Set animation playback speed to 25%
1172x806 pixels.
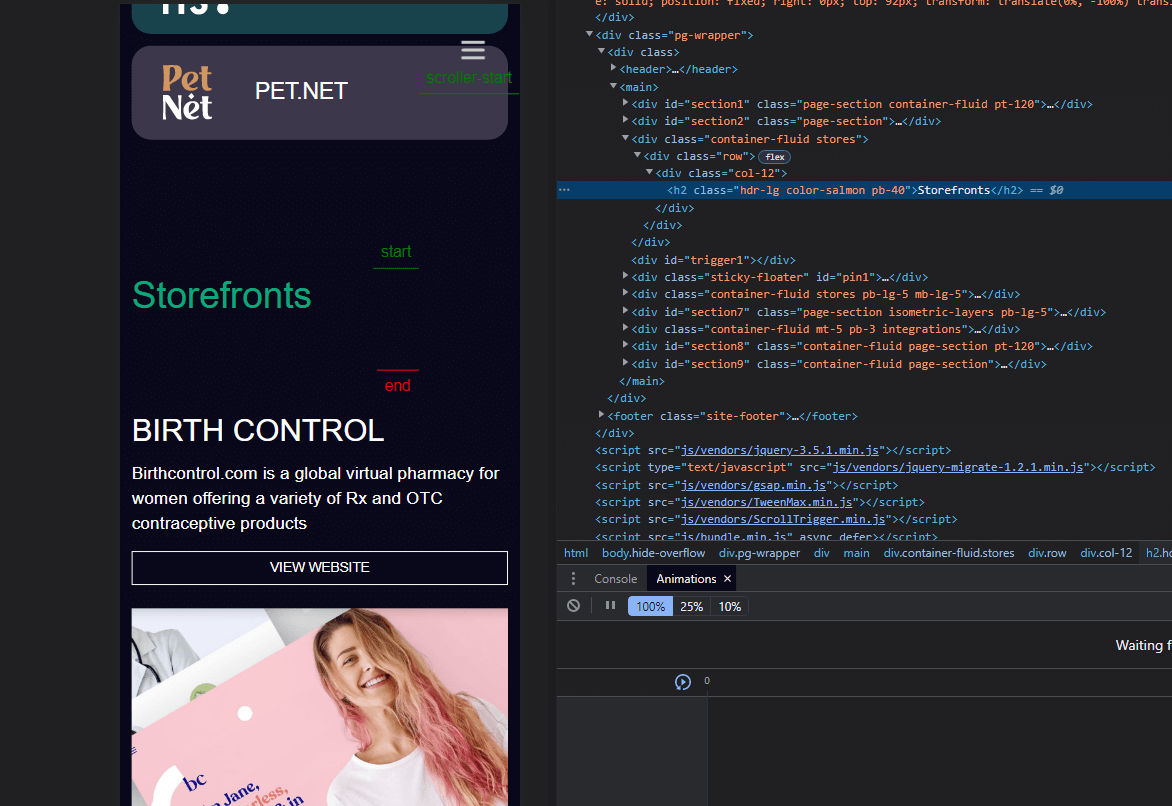(x=691, y=605)
